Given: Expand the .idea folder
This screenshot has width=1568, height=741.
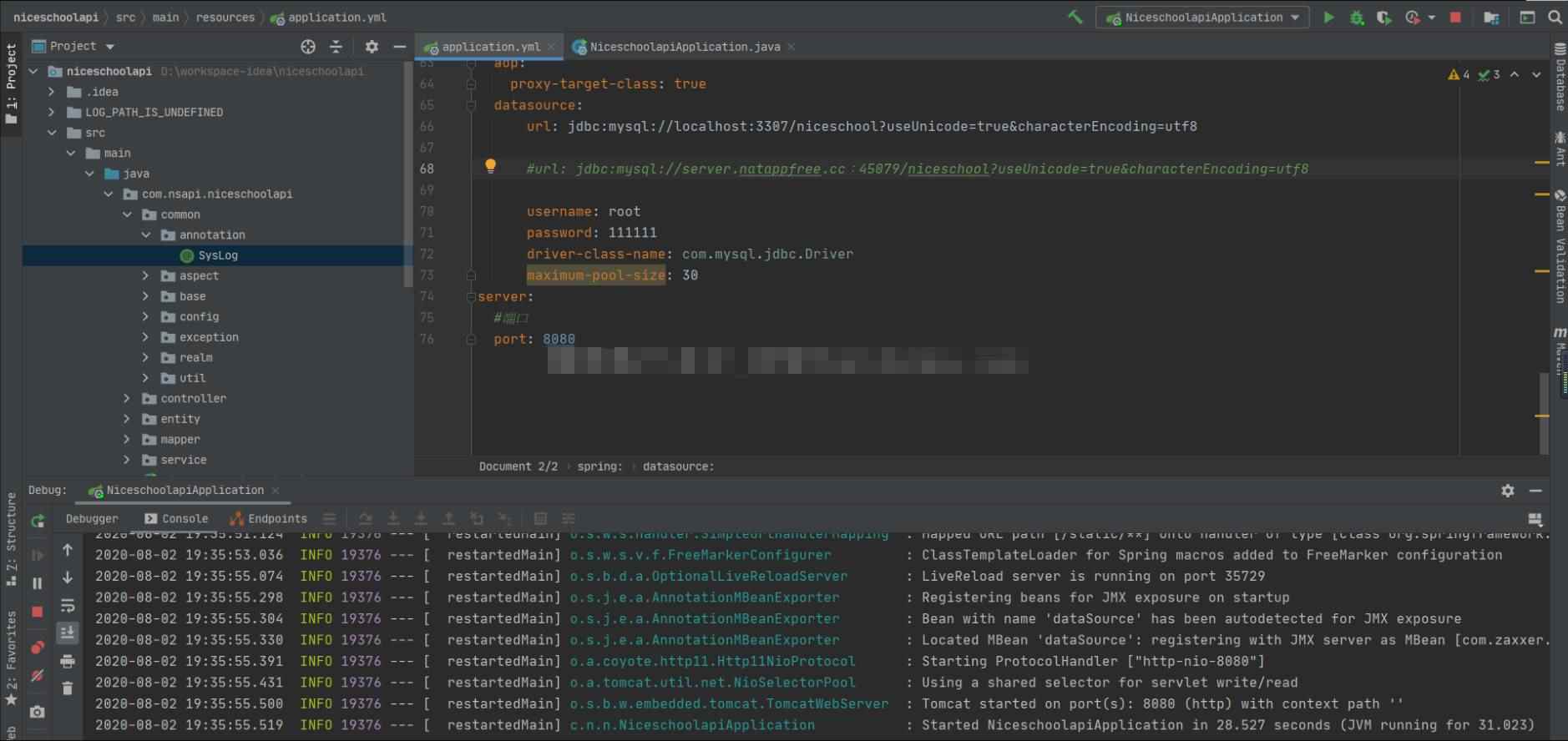Looking at the screenshot, I should [52, 92].
